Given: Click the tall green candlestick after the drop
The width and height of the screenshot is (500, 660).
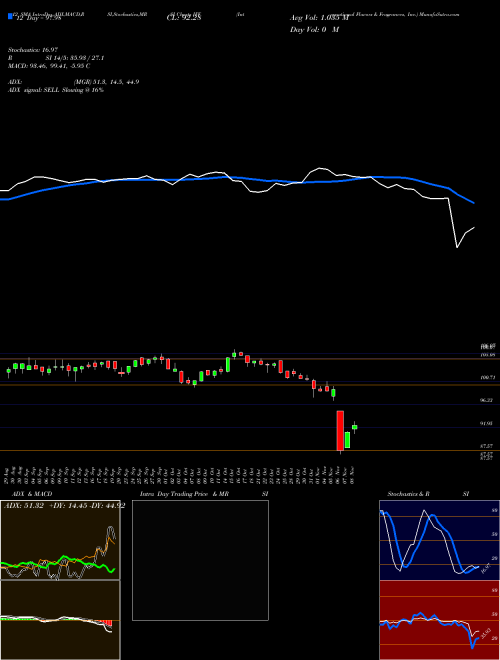Looking at the screenshot, I should point(347,440).
